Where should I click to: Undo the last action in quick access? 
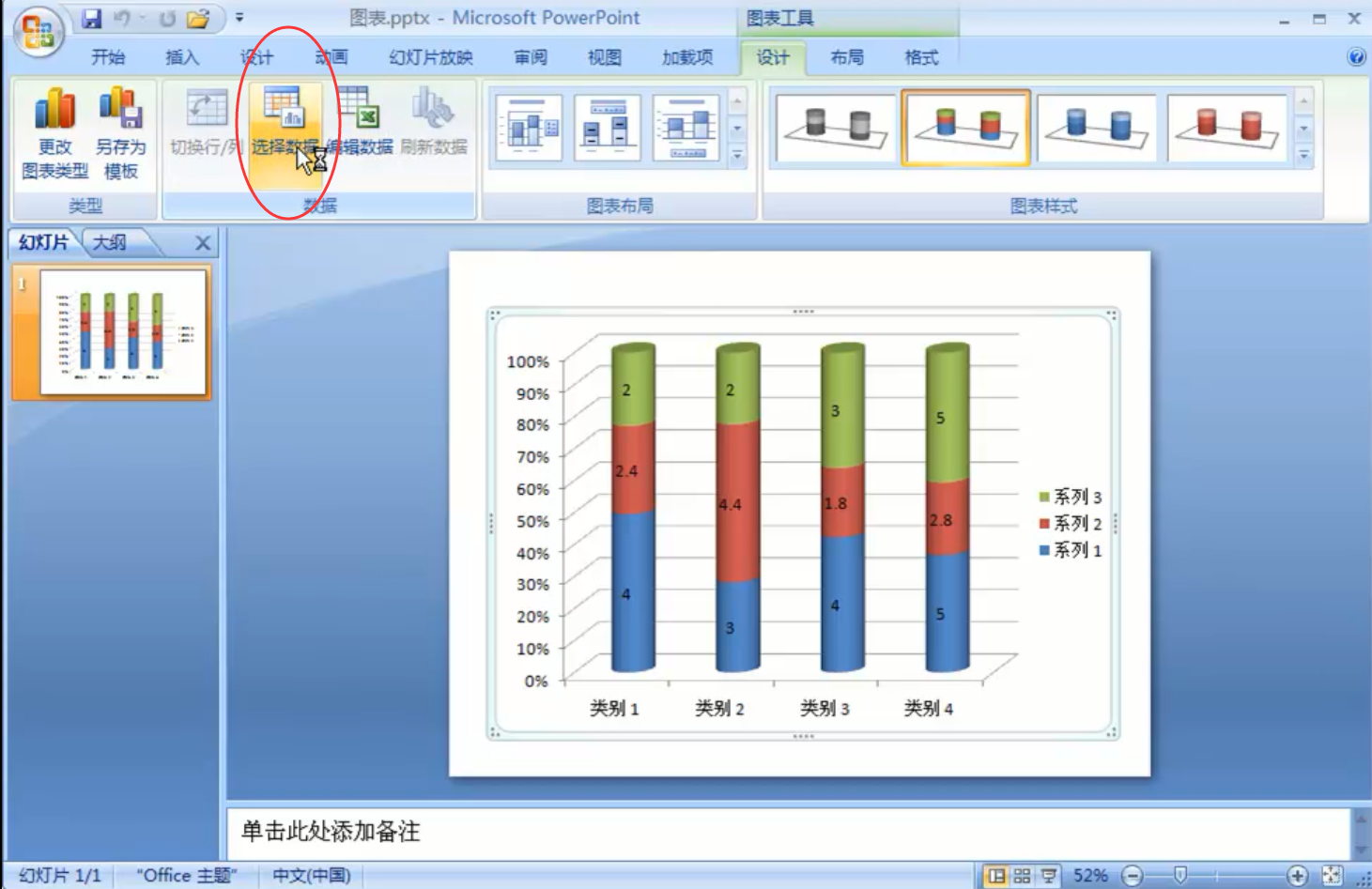click(x=122, y=18)
